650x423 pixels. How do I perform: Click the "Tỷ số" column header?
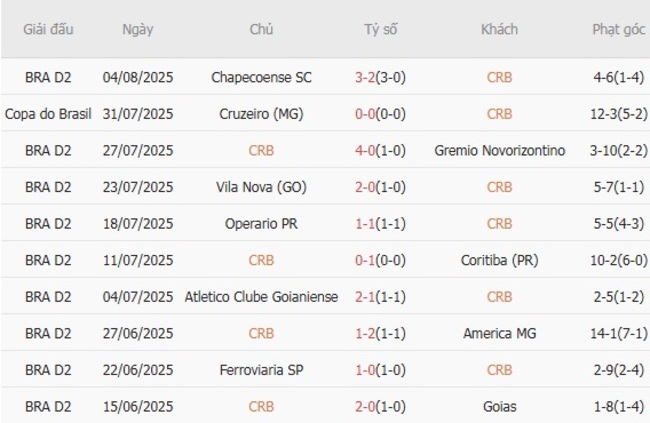tap(381, 30)
